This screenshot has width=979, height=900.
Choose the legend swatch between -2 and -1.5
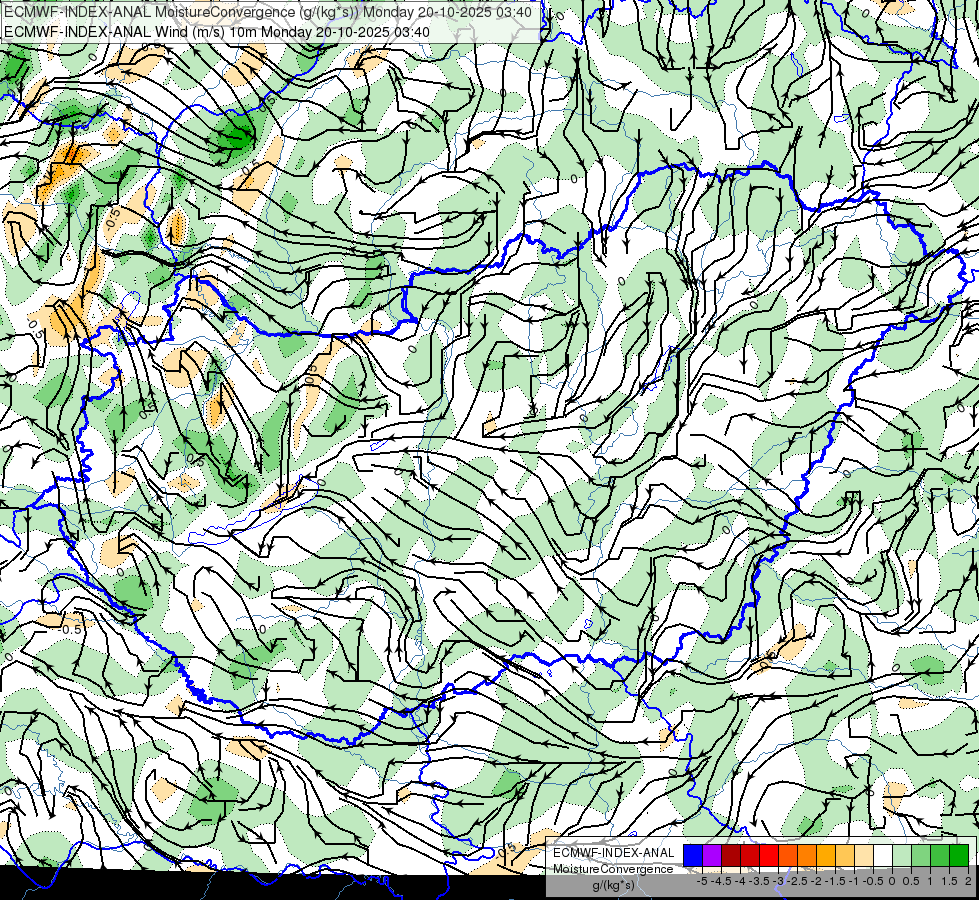point(825,855)
